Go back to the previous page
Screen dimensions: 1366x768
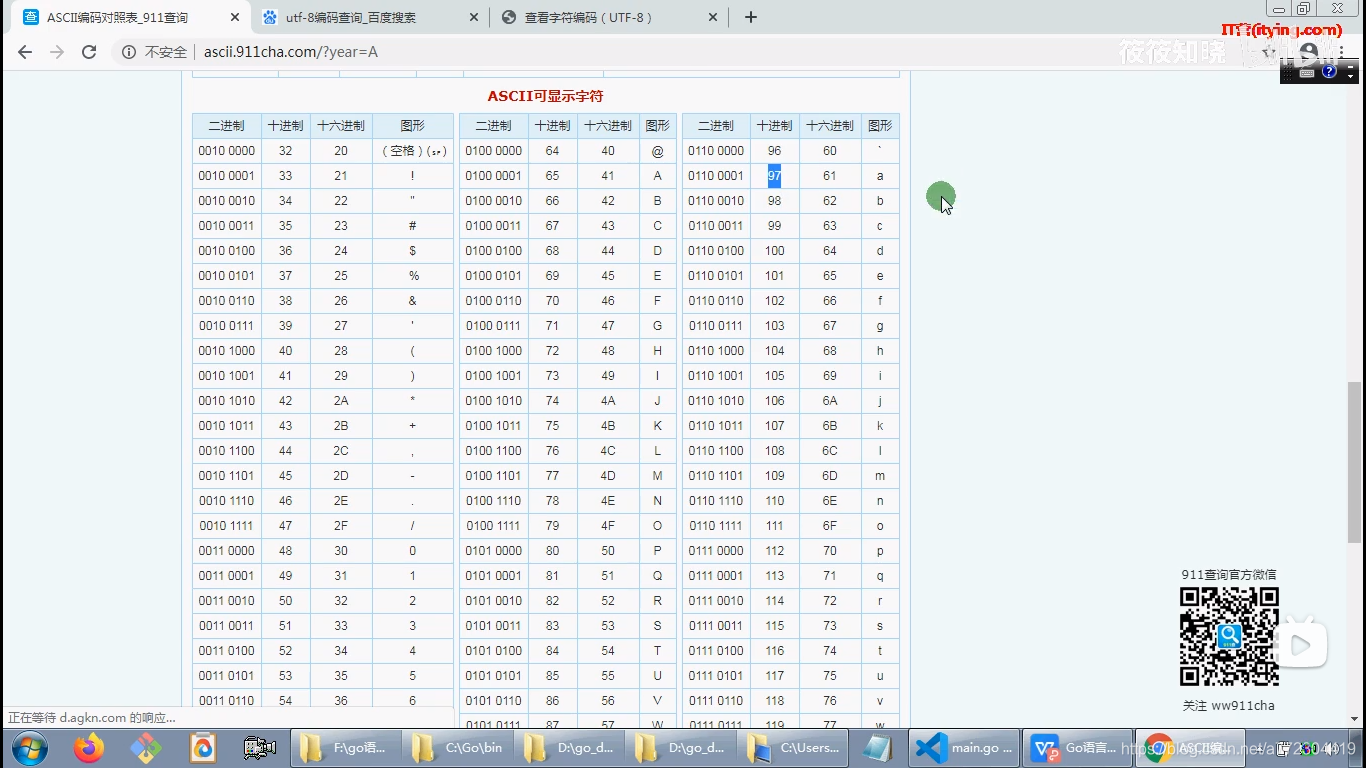click(x=25, y=52)
